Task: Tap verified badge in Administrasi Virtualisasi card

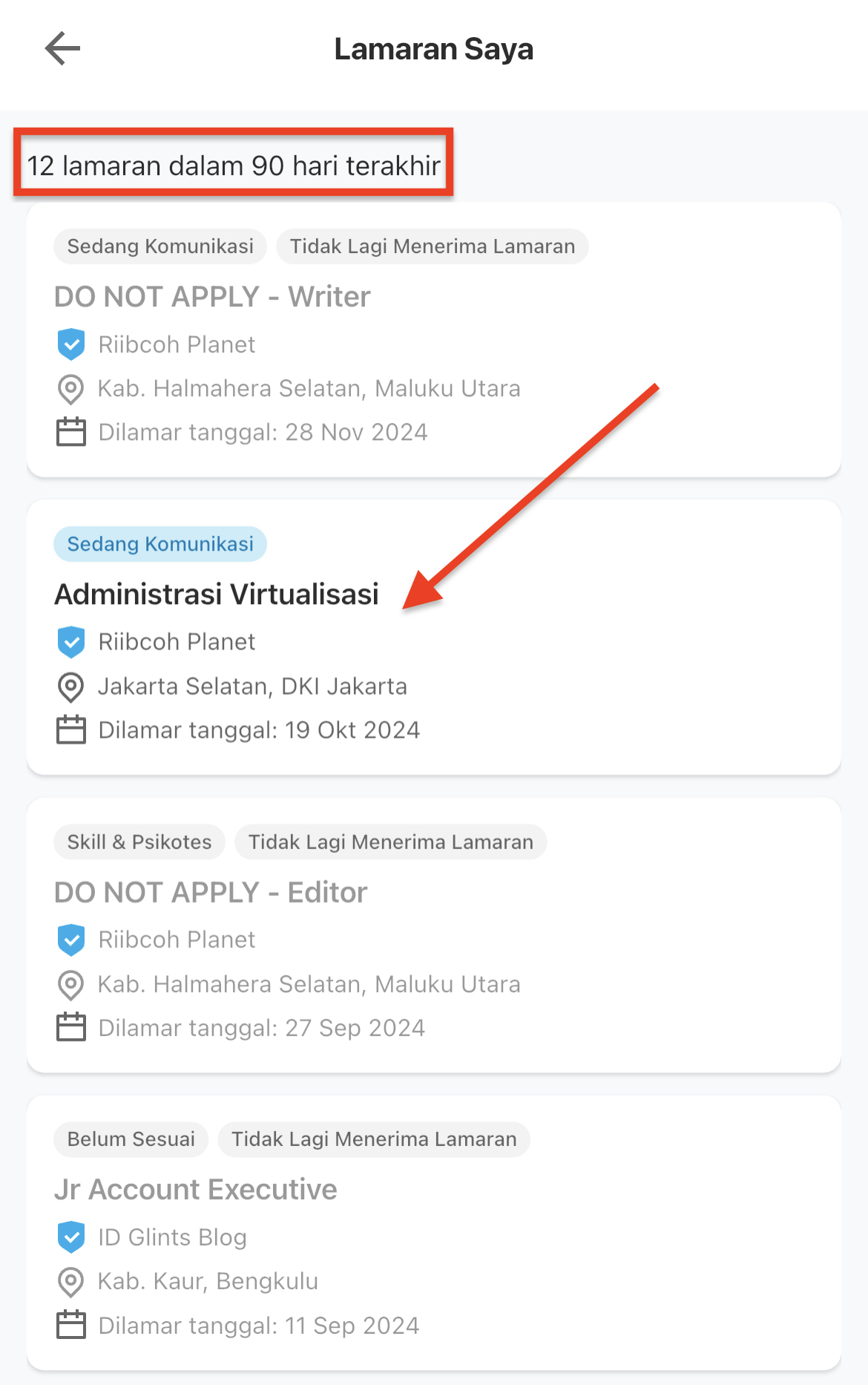Action: click(71, 641)
